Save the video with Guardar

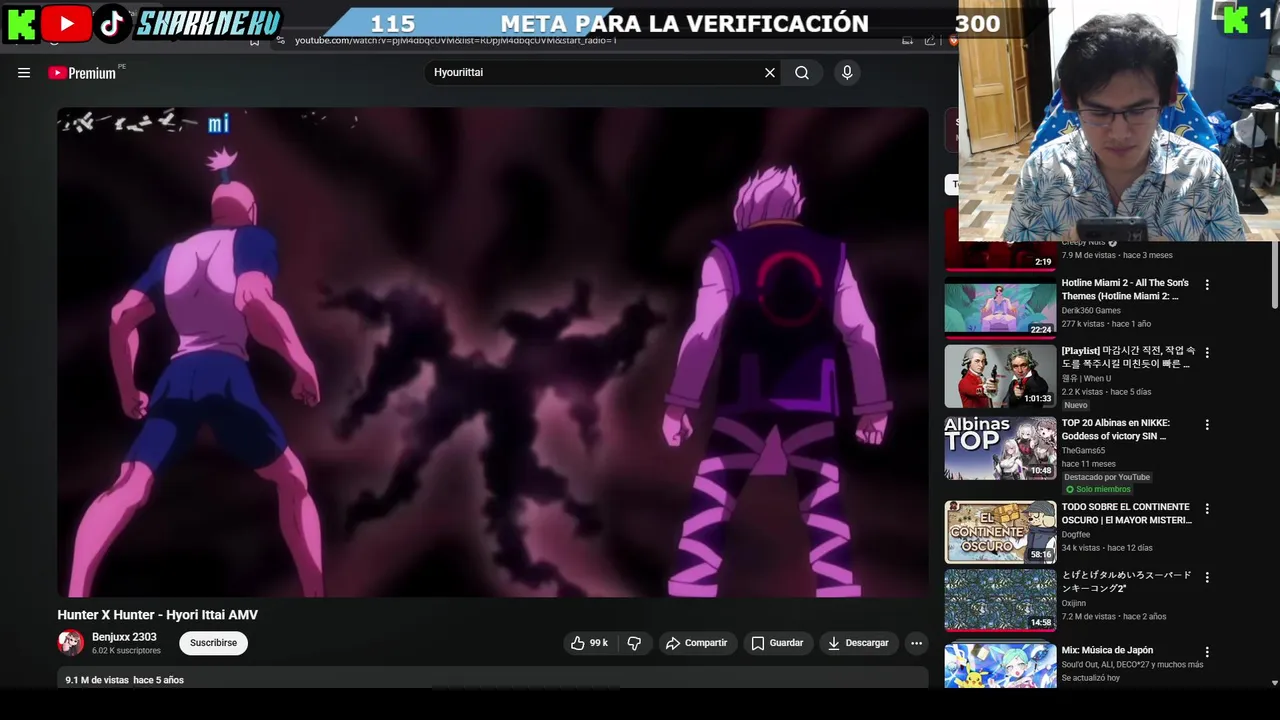click(x=778, y=643)
